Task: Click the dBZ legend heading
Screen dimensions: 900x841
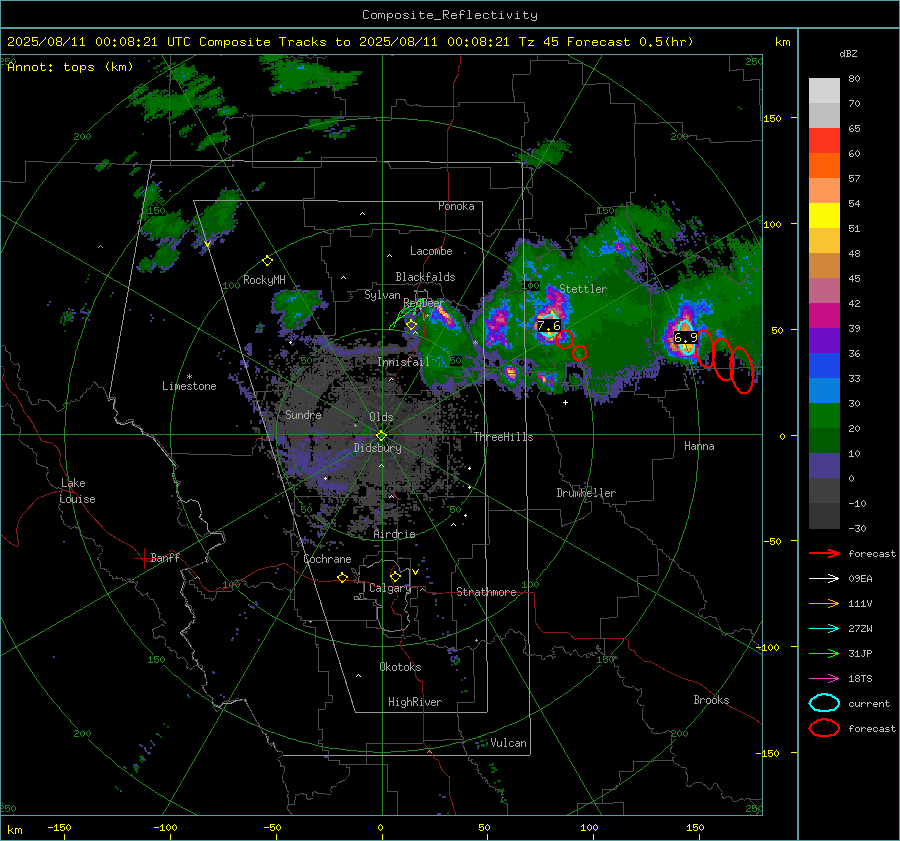Action: (x=848, y=53)
